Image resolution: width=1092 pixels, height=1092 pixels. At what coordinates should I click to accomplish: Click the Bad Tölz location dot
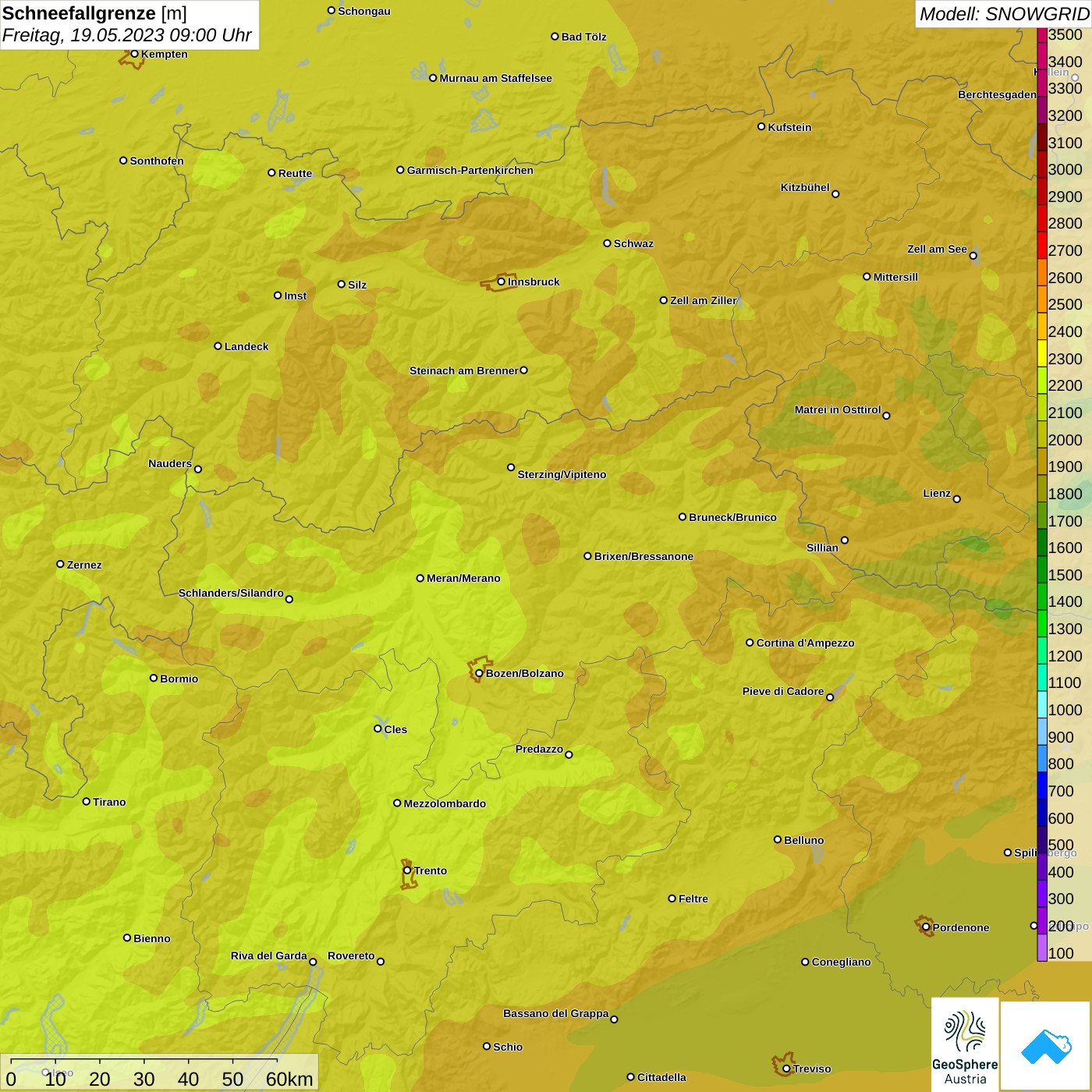(x=555, y=37)
